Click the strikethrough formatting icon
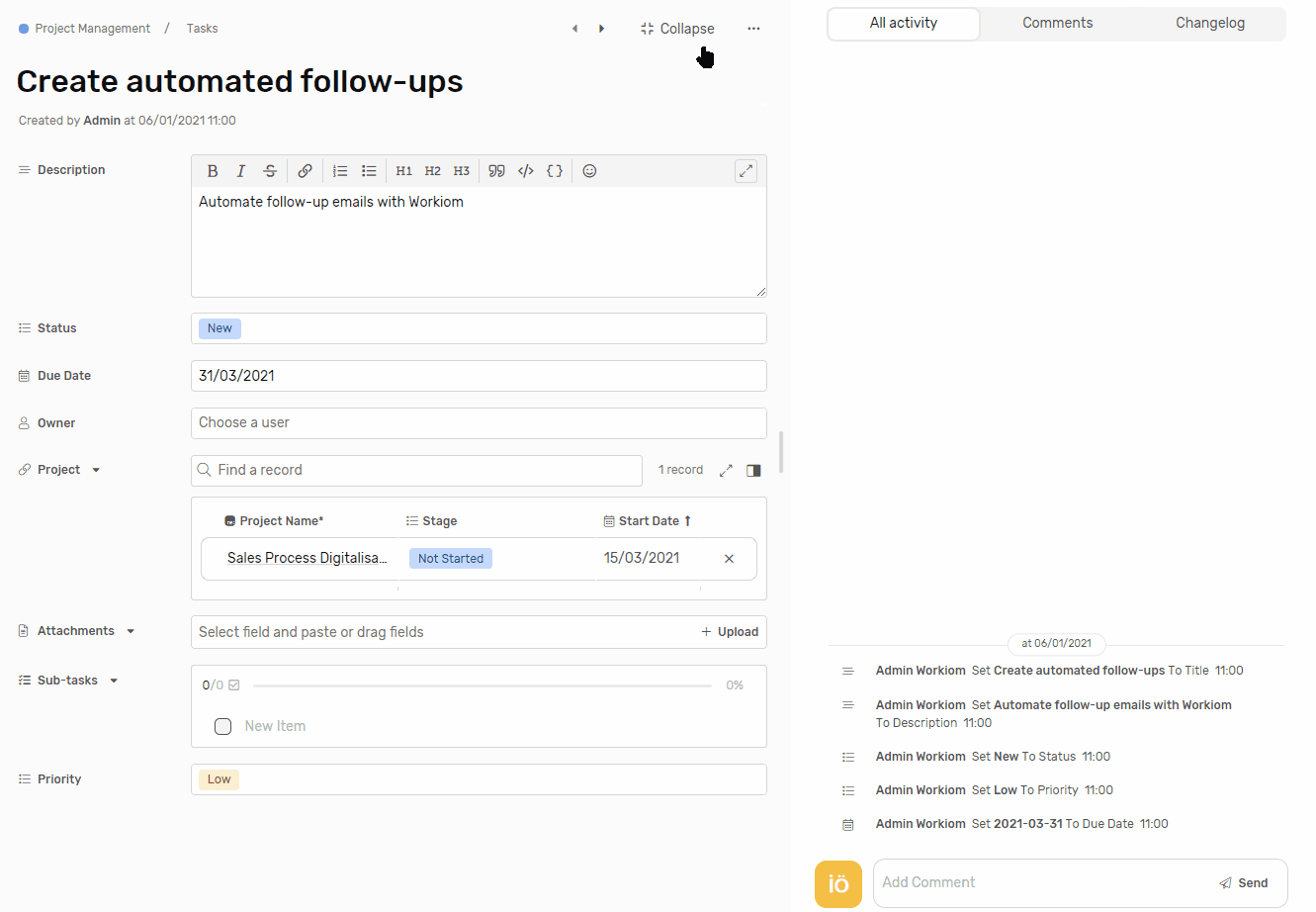The image size is (1316, 912). (x=270, y=171)
